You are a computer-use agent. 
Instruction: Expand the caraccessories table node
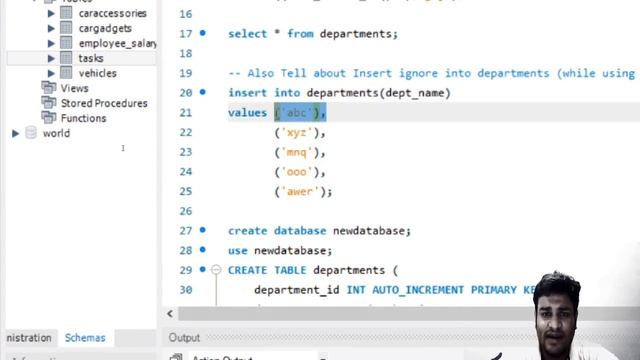tap(51, 13)
